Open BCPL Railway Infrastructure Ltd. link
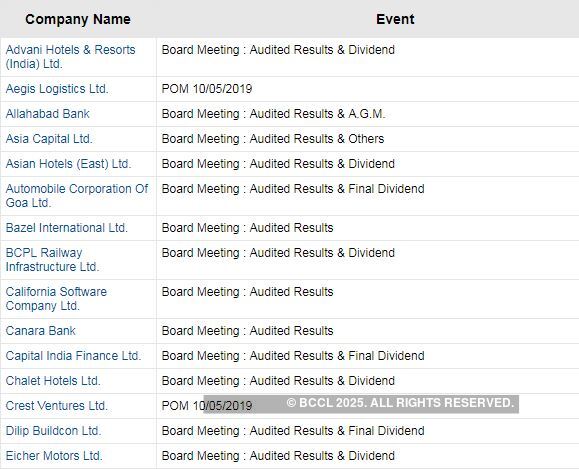Viewport: 579px width, 469px height. pos(52,260)
